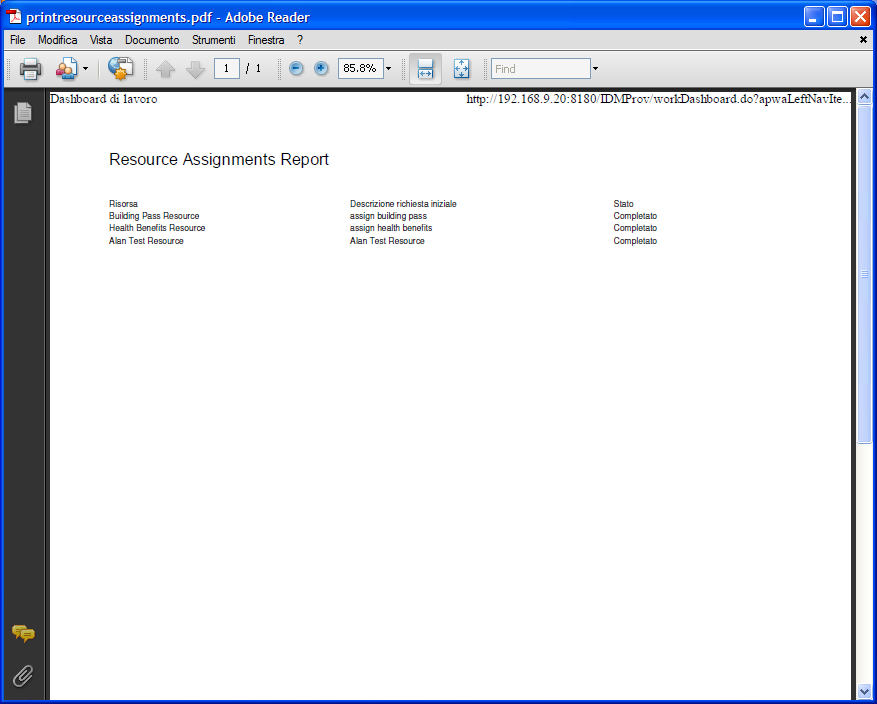Click the web conference globe icon
877x704 pixels.
120,69
